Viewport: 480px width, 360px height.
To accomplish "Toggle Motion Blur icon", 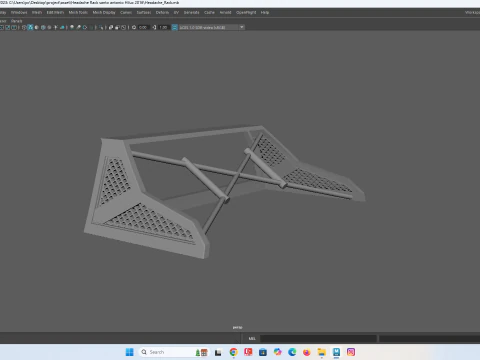I will [78, 27].
